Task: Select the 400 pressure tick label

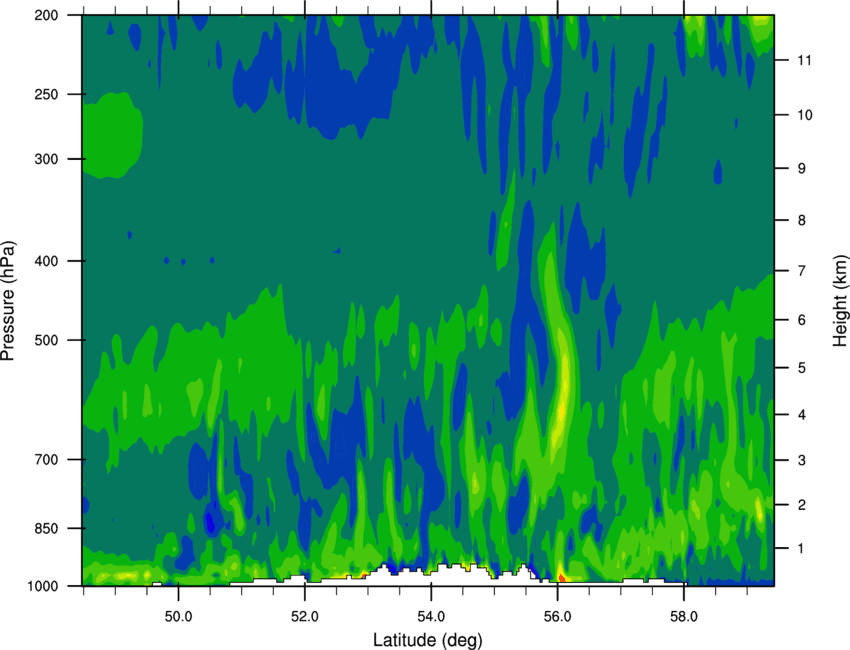Action: click(46, 261)
